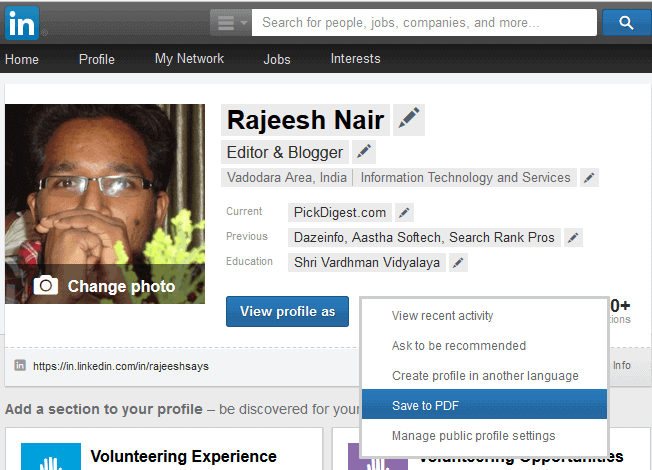Click the Rajeesh Nair name field
This screenshot has height=470, width=652.
pos(306,120)
